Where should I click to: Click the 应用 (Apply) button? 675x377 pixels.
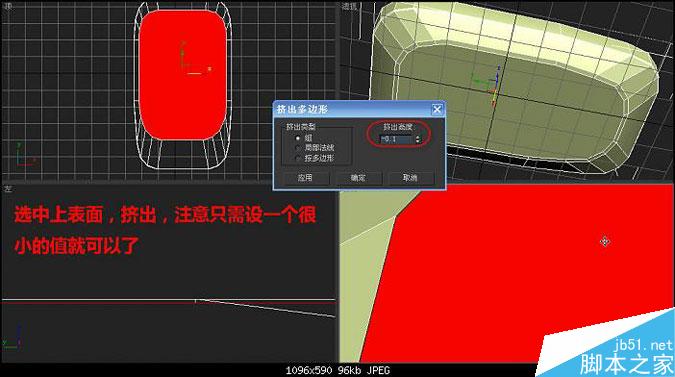(x=305, y=178)
